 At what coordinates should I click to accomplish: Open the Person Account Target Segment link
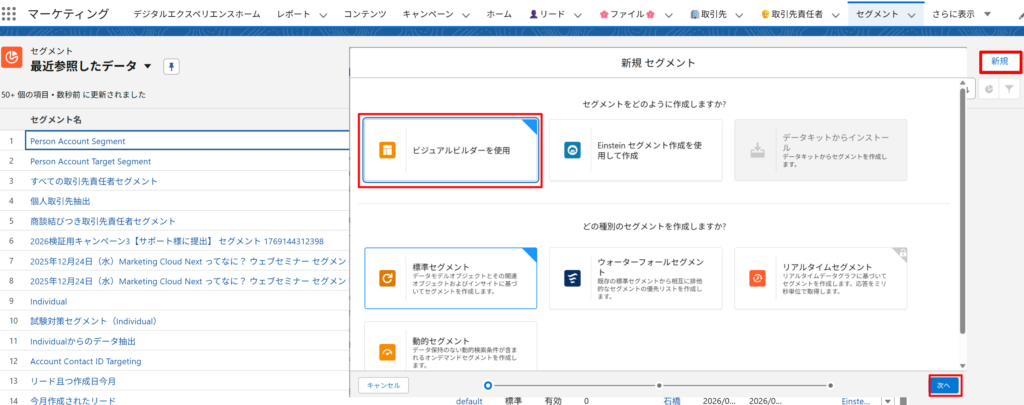(91, 161)
